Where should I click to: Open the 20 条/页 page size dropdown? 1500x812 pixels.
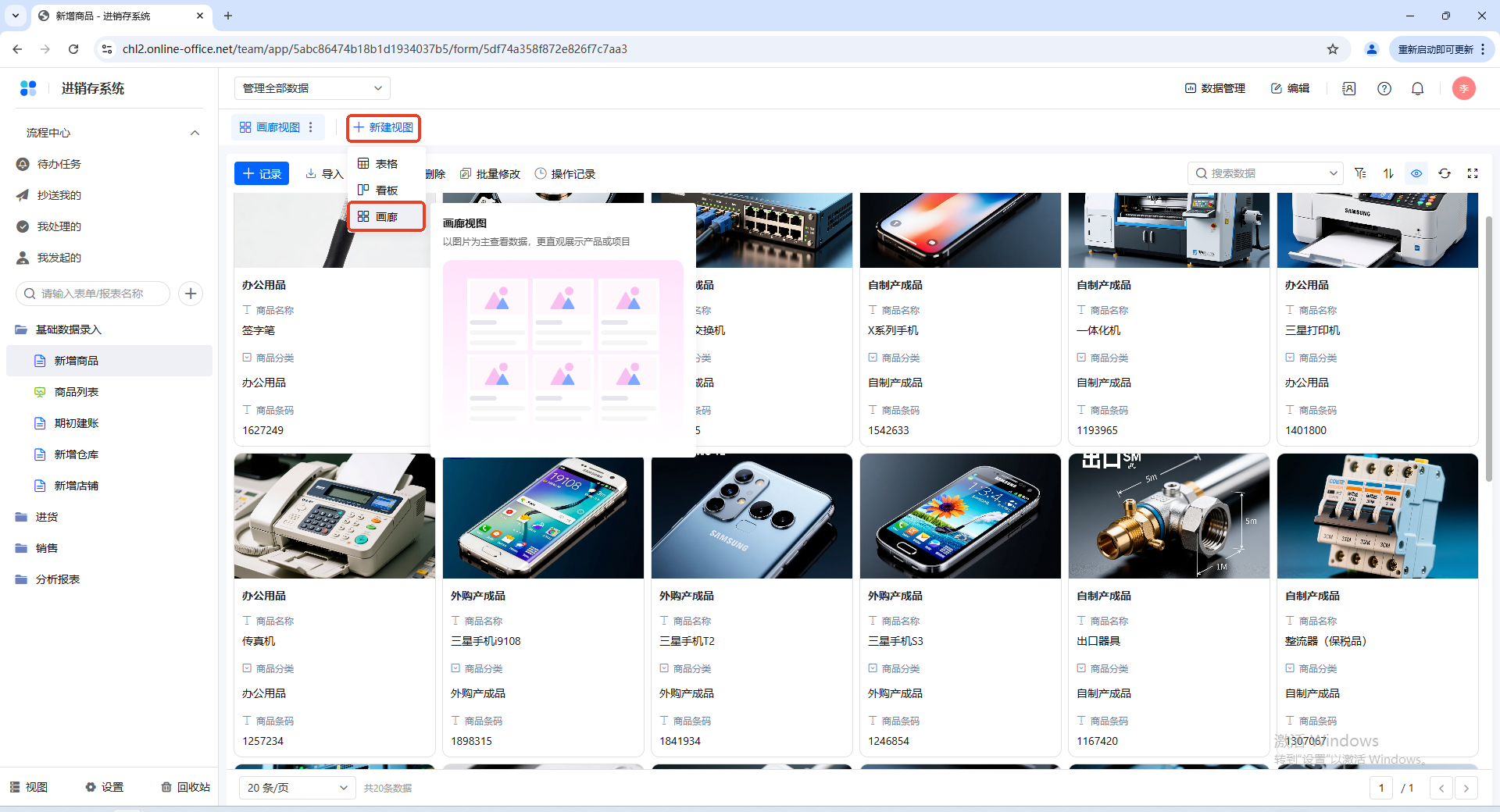(x=297, y=788)
